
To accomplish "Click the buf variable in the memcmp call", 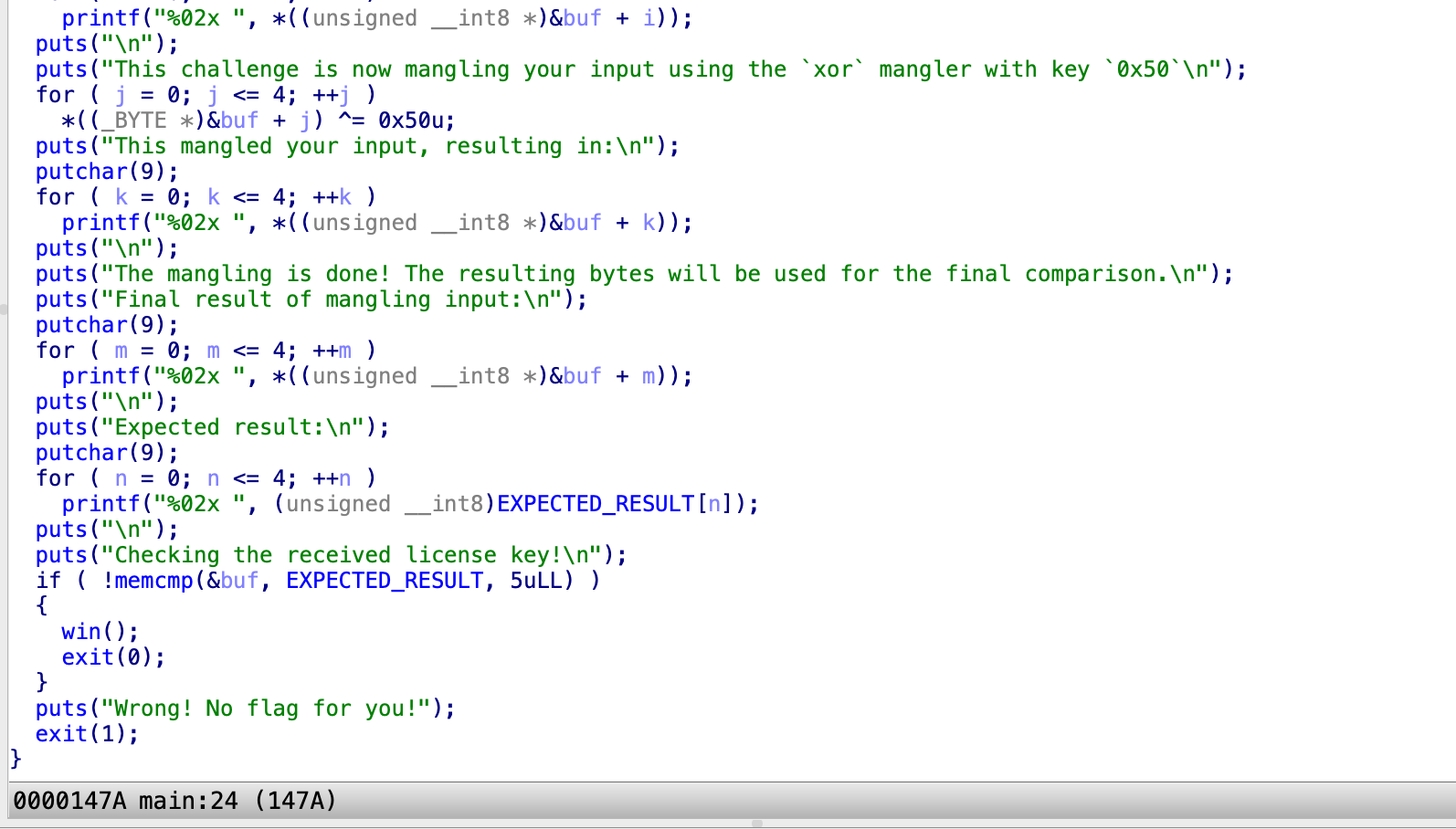I will (239, 581).
